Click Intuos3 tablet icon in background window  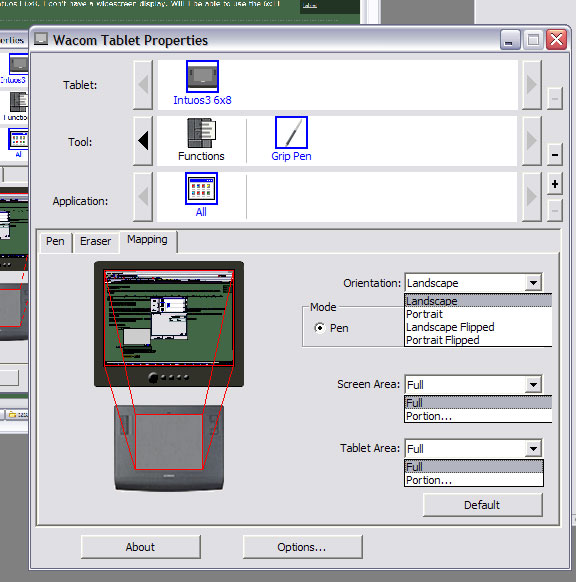pyautogui.click(x=19, y=64)
